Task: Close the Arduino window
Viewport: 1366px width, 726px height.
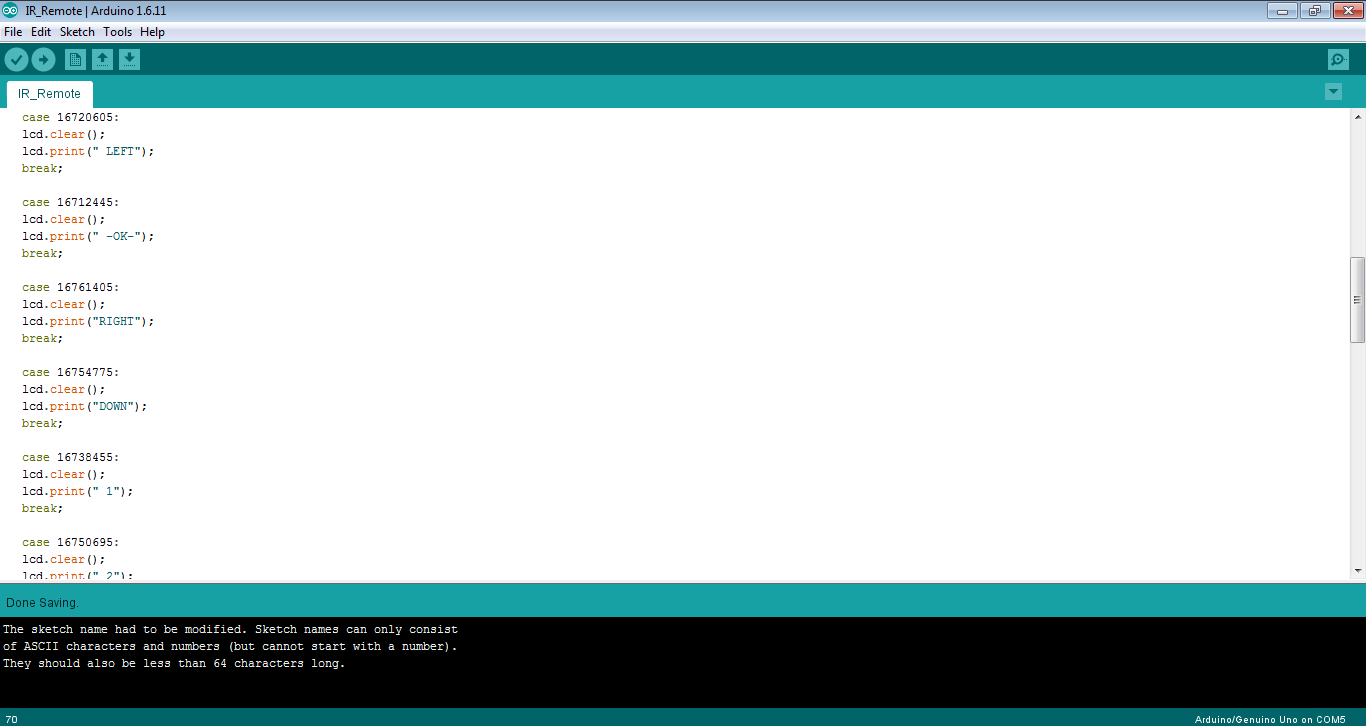Action: coord(1346,10)
